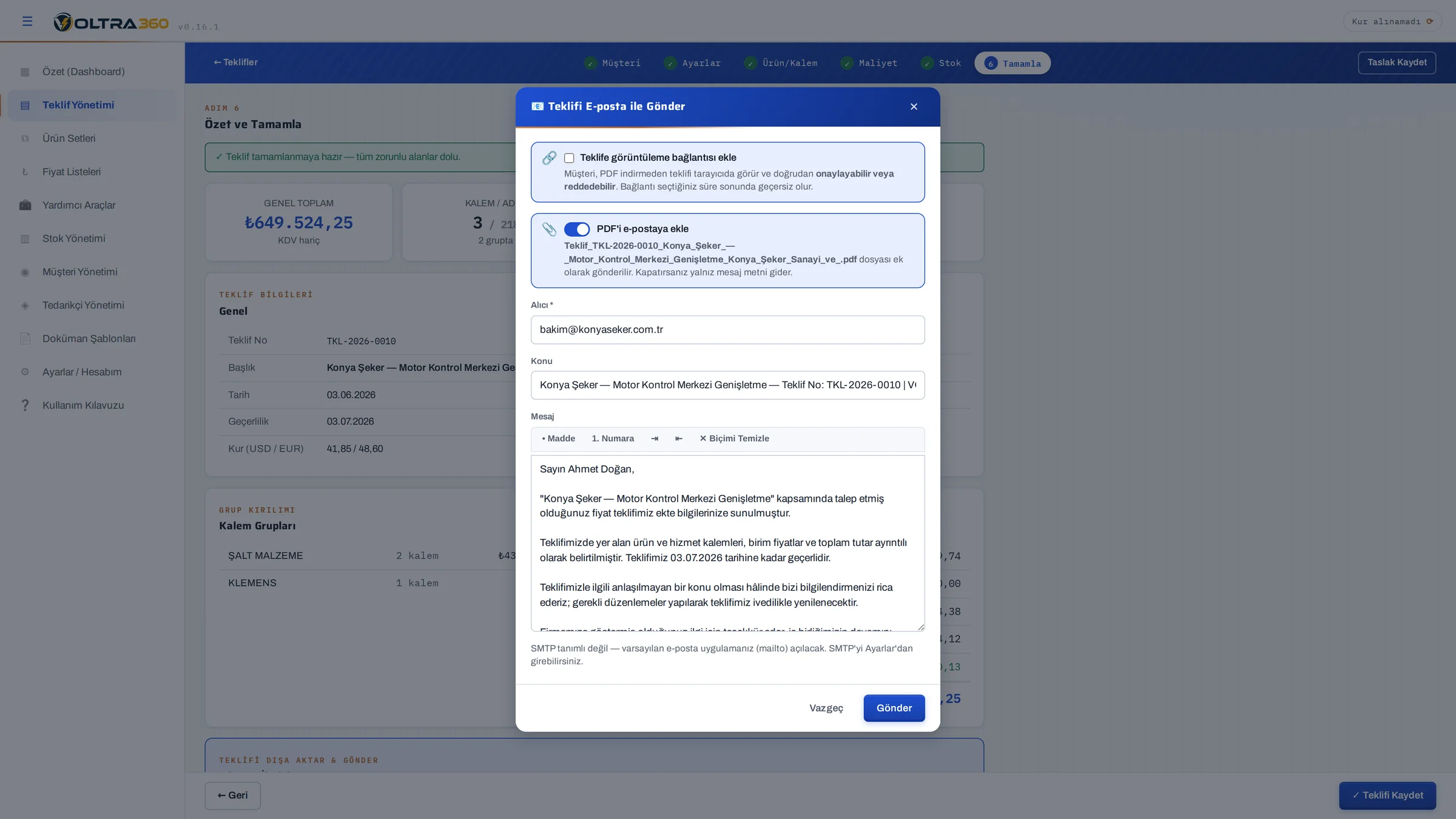Screen dimensions: 1456x819
Task: Click the Ürün Setleri sidebar icon
Action: [x=25, y=139]
